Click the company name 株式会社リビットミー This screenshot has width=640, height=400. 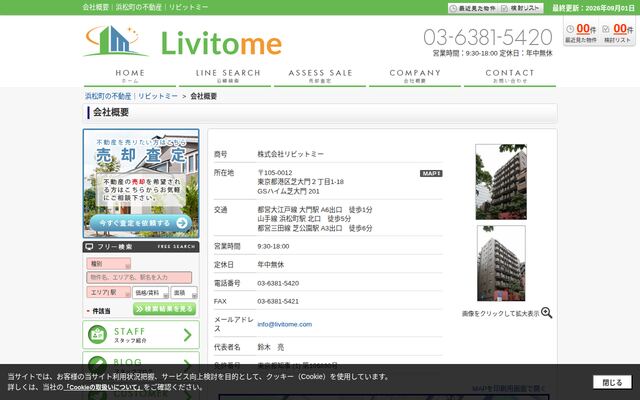coord(291,154)
